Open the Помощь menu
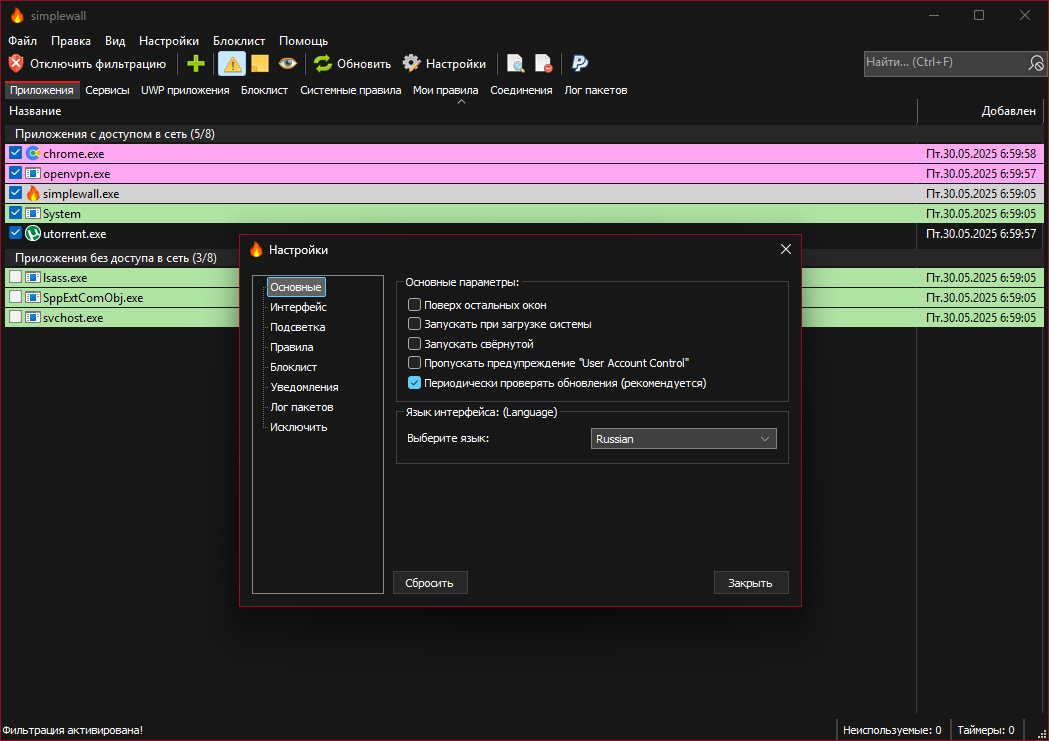Screen dimensions: 1049x741 pos(303,41)
